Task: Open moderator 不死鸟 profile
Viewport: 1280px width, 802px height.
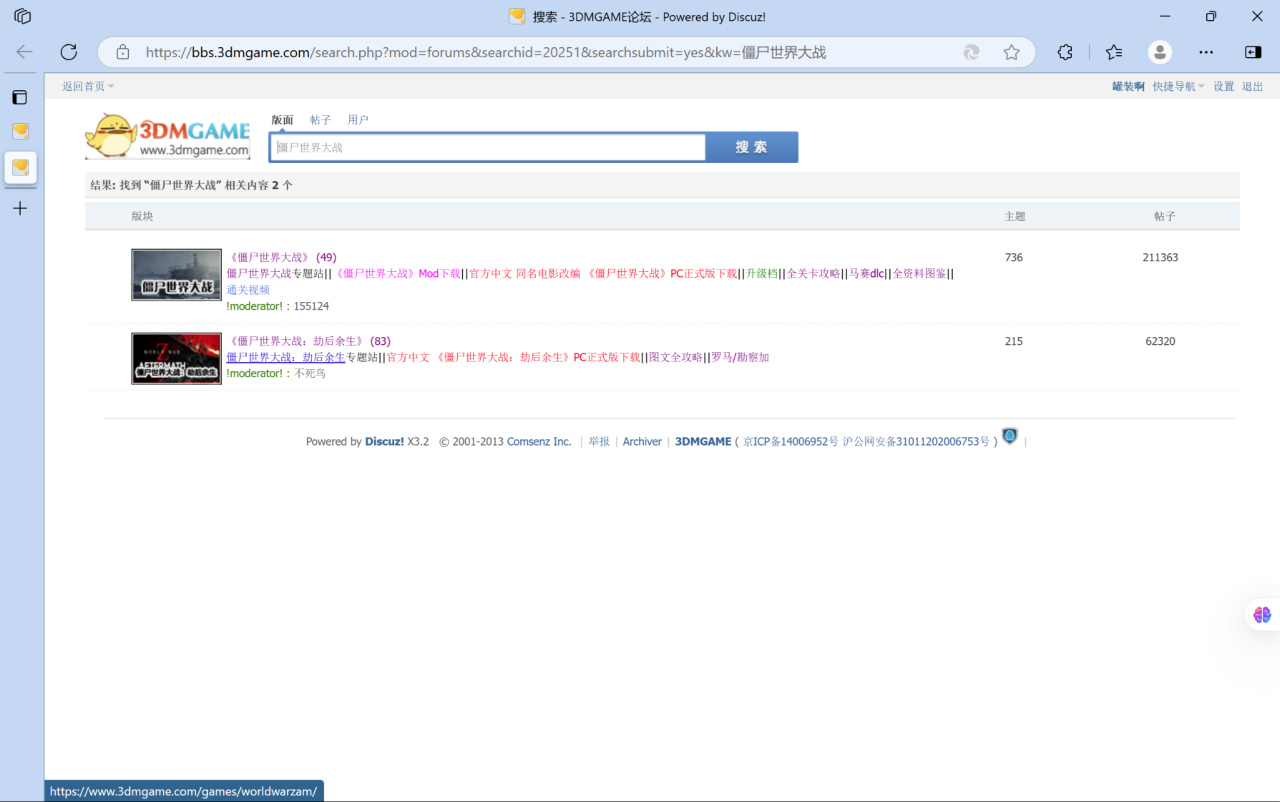Action: pos(309,374)
